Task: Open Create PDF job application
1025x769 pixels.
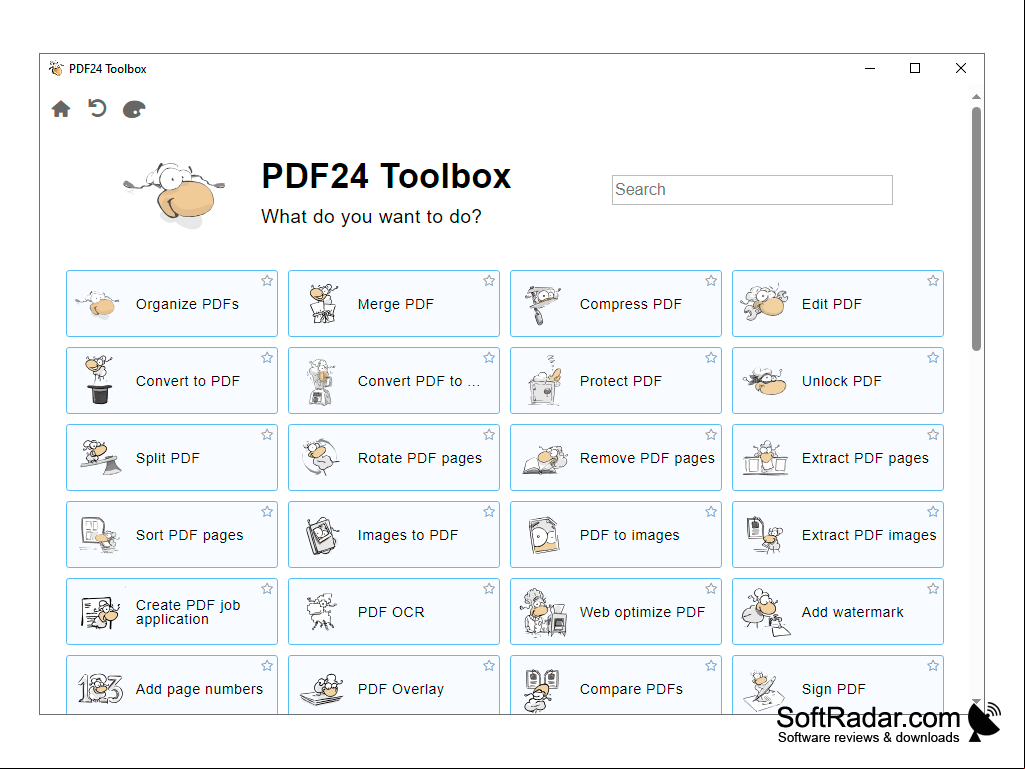Action: coord(172,611)
